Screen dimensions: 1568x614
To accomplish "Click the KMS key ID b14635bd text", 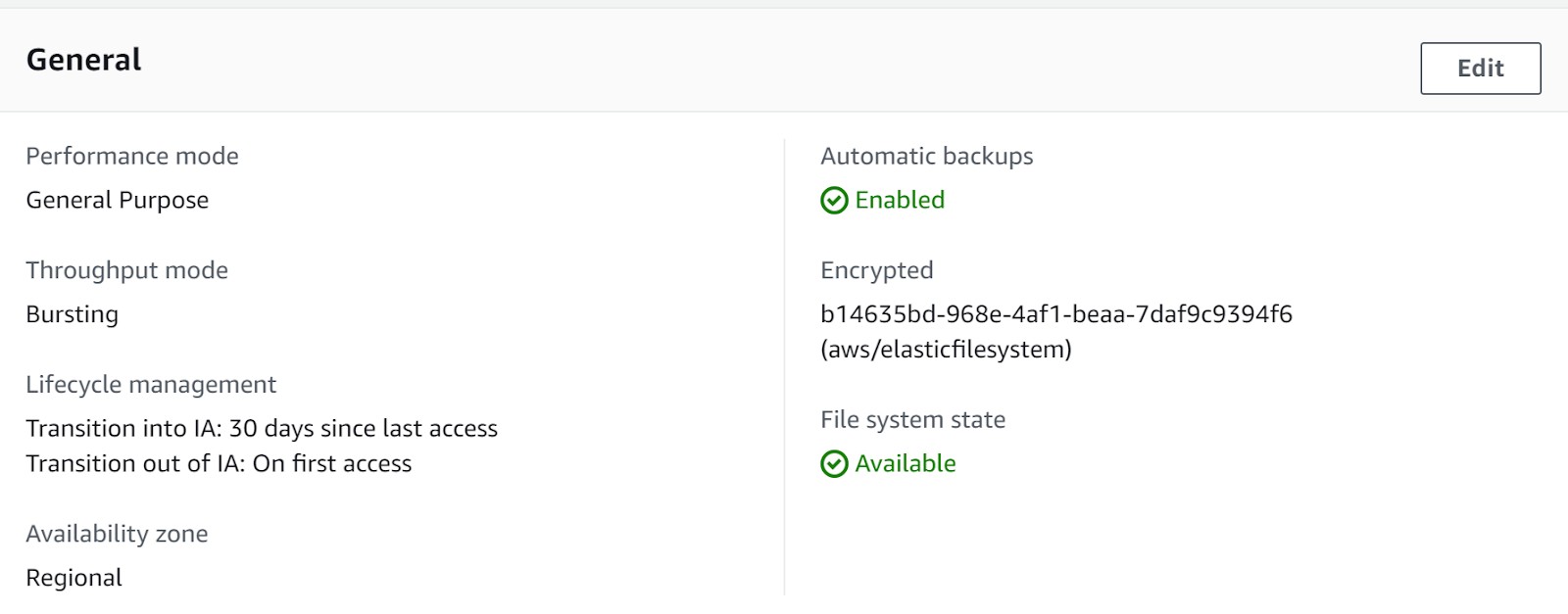I will (1055, 314).
